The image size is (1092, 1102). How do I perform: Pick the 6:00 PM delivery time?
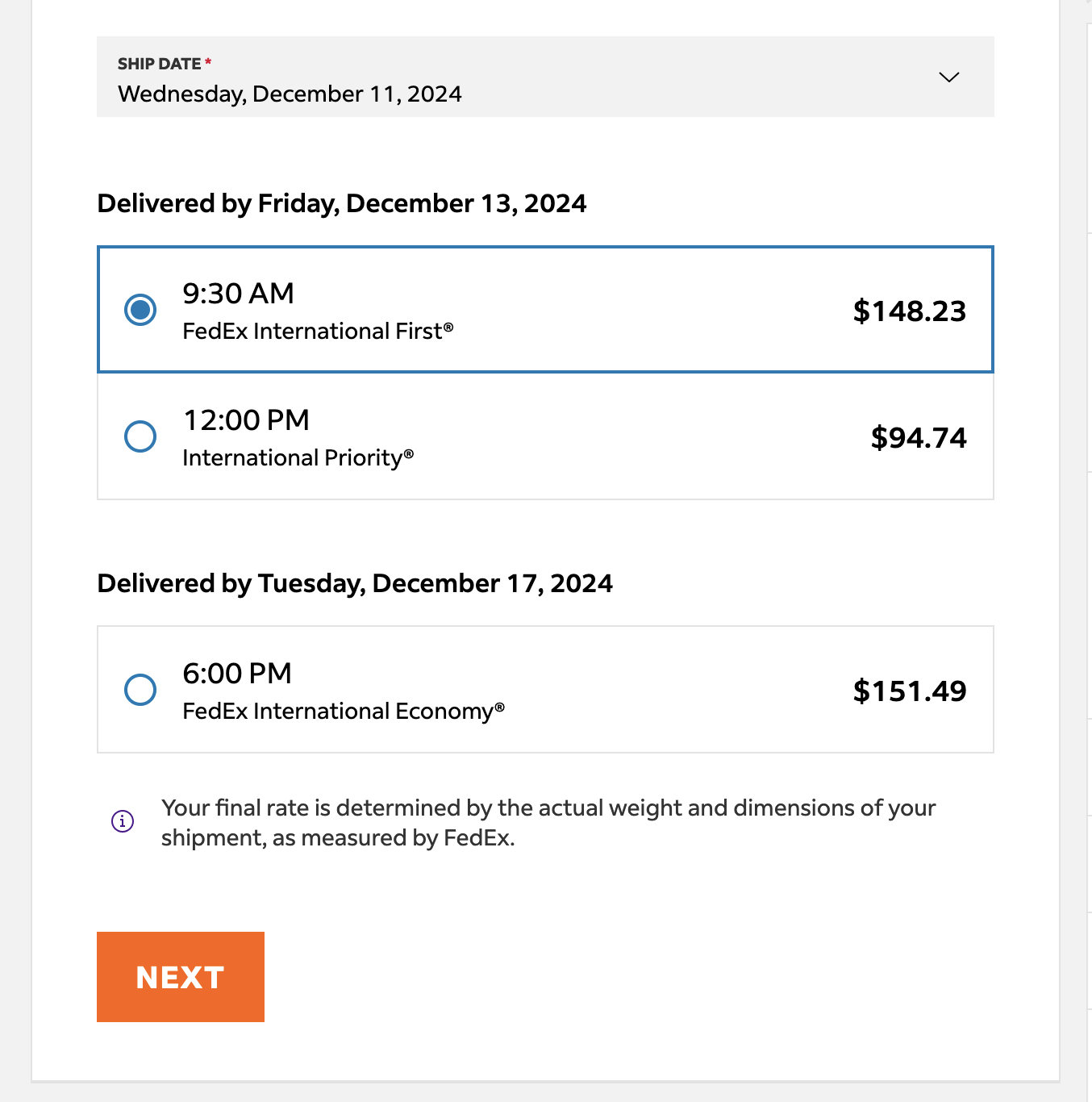click(x=237, y=674)
